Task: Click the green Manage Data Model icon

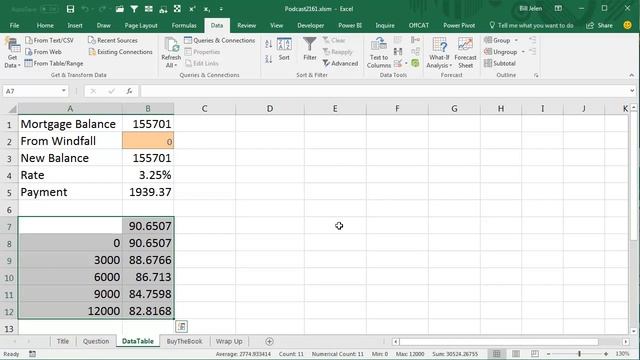Action: click(x=416, y=63)
